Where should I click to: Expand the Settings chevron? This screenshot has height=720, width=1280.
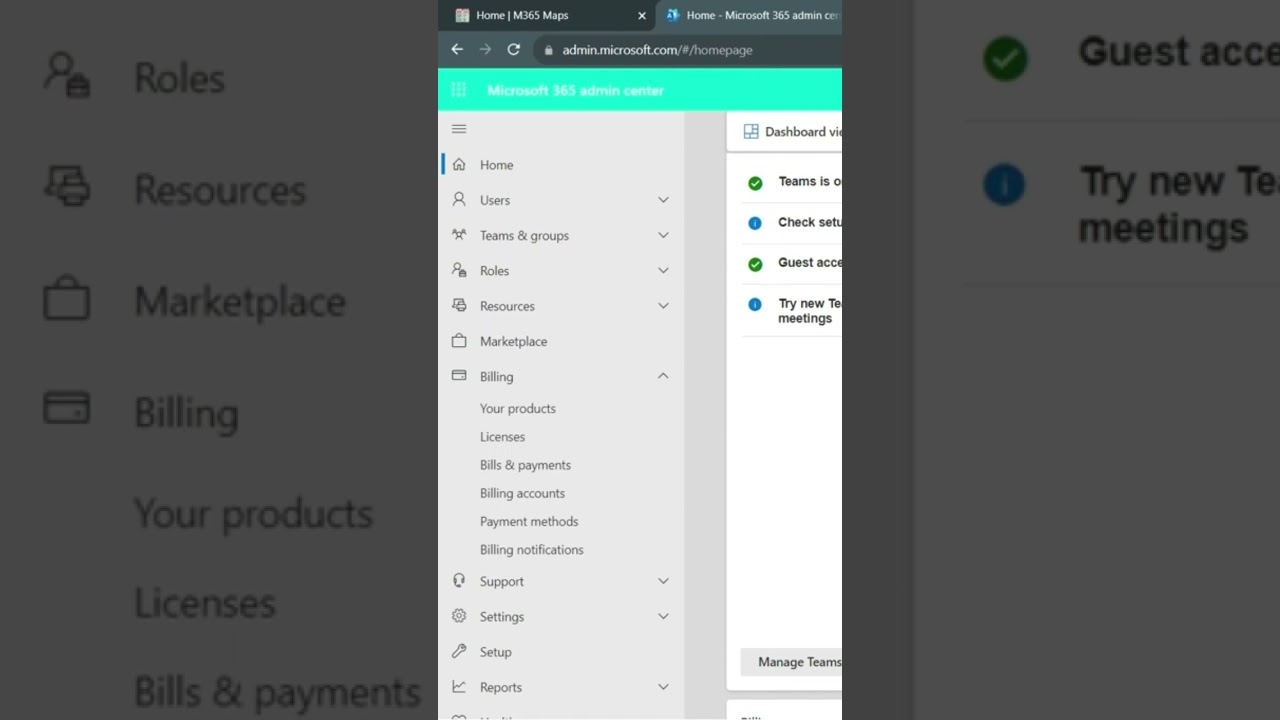point(663,616)
